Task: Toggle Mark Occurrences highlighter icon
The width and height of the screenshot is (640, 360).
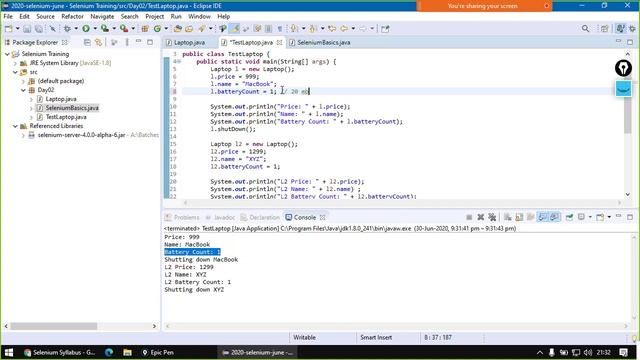Action: coord(235,29)
